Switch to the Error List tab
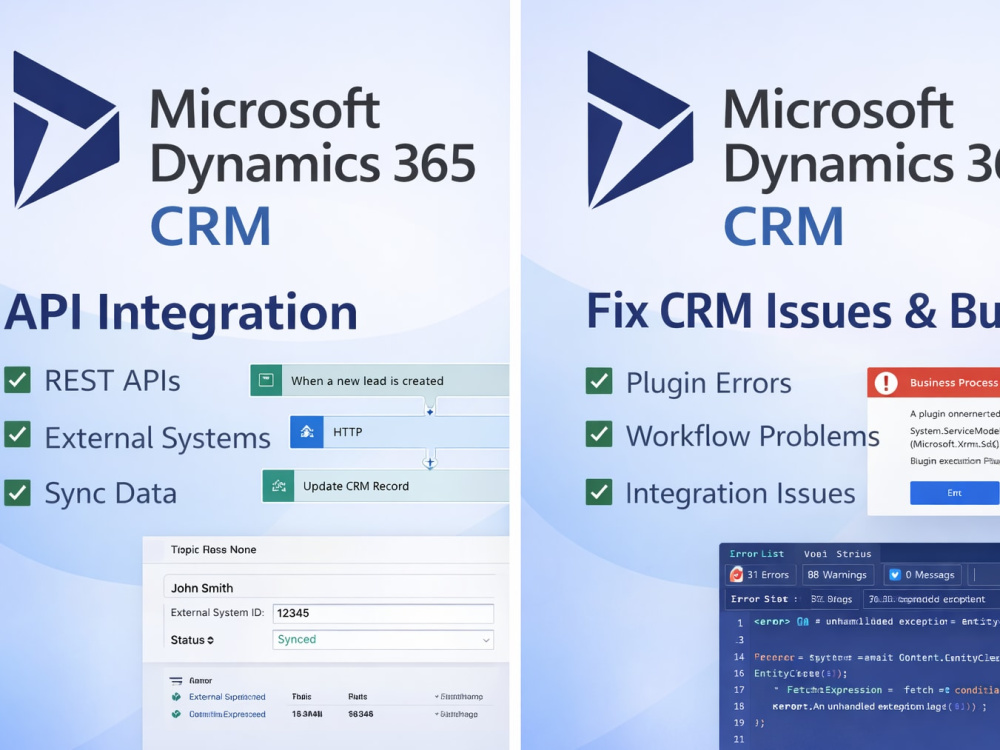 (x=756, y=554)
